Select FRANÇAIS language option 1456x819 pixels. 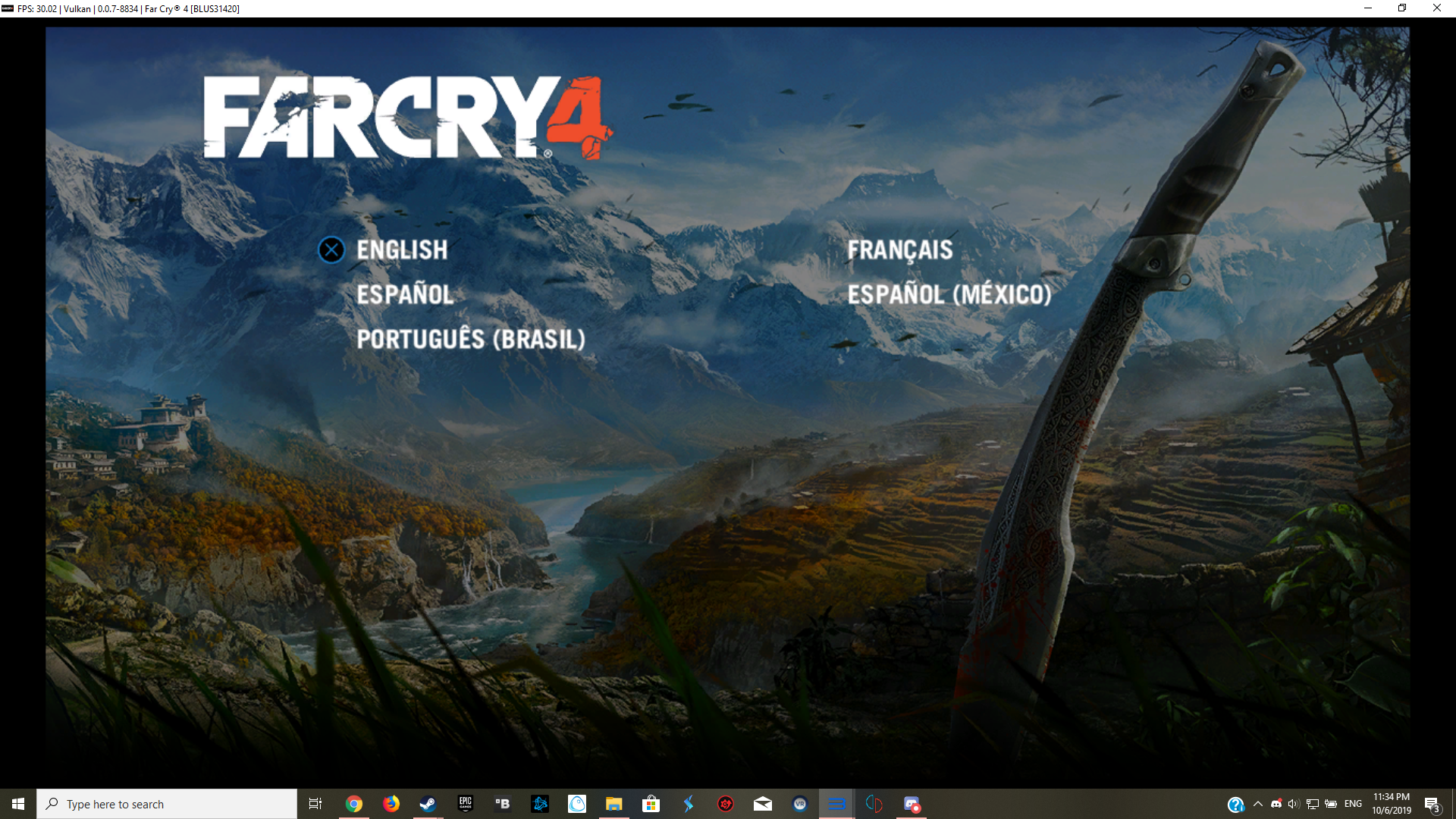900,250
